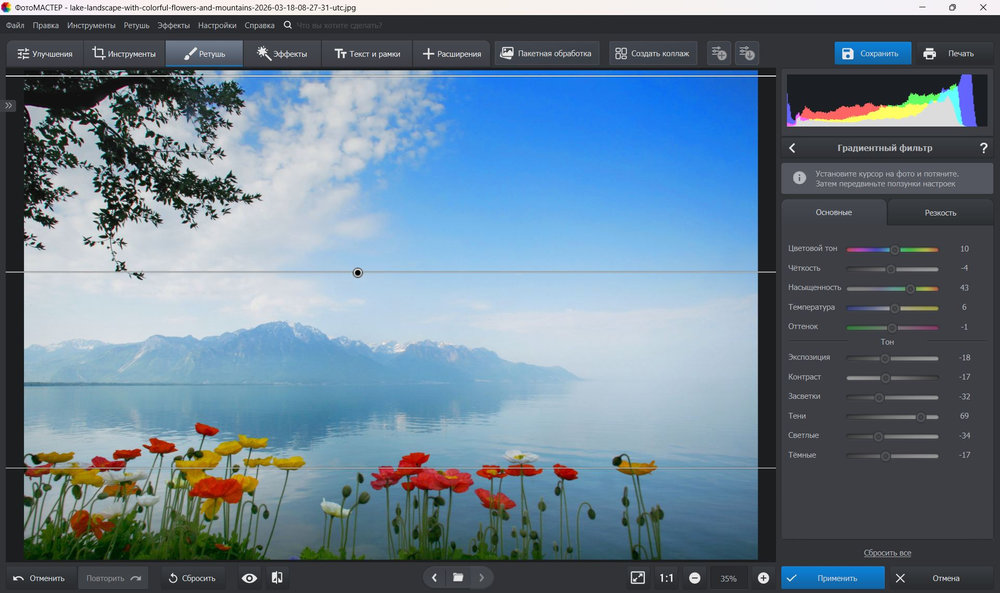Select the Ретушь toolbar tab
Viewport: 1000px width, 593px height.
coord(204,54)
